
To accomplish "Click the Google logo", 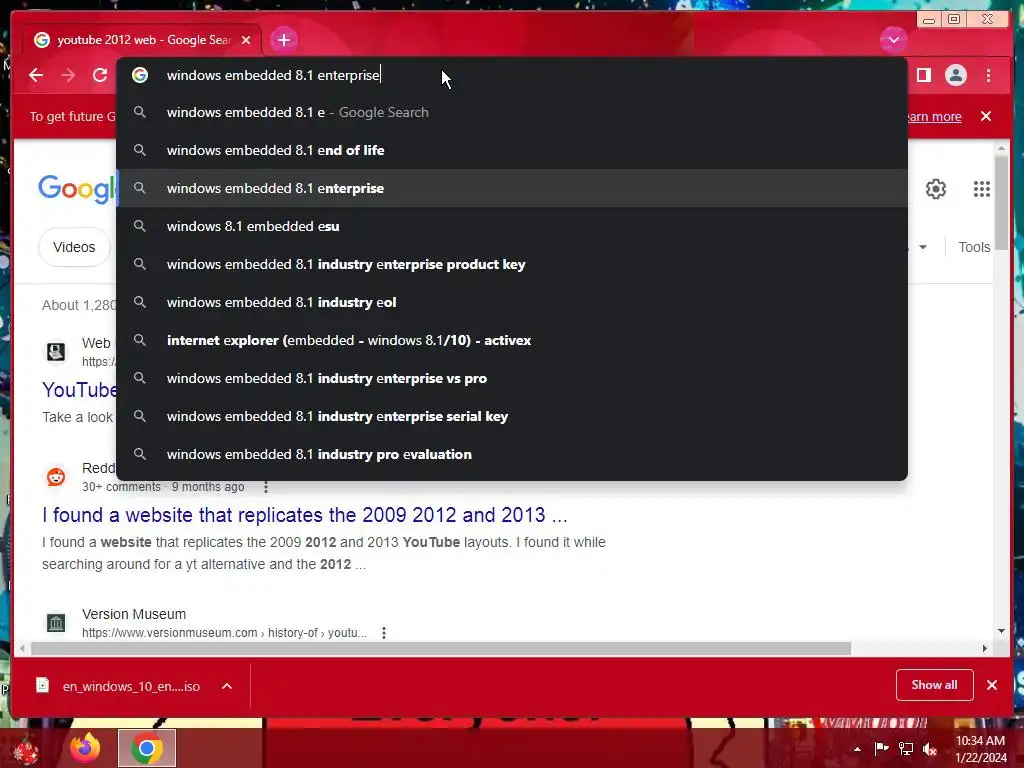I will (x=77, y=189).
